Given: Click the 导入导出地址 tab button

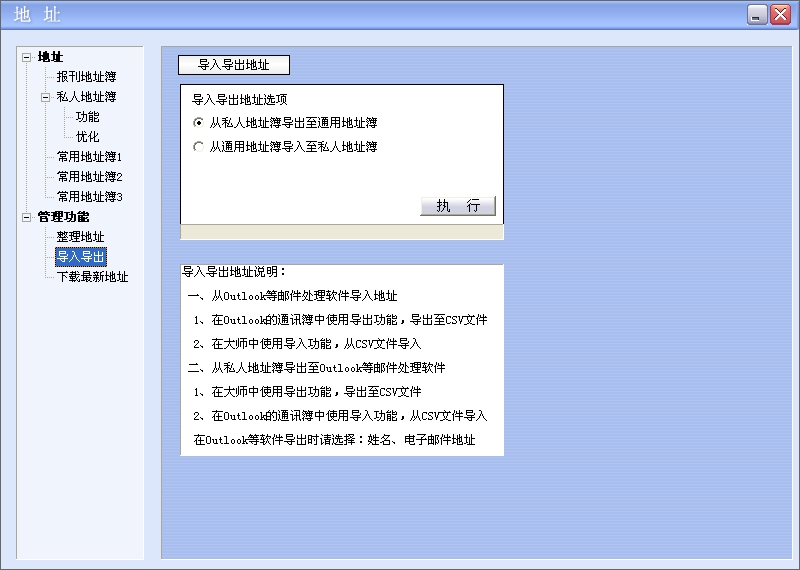Looking at the screenshot, I should coord(234,65).
